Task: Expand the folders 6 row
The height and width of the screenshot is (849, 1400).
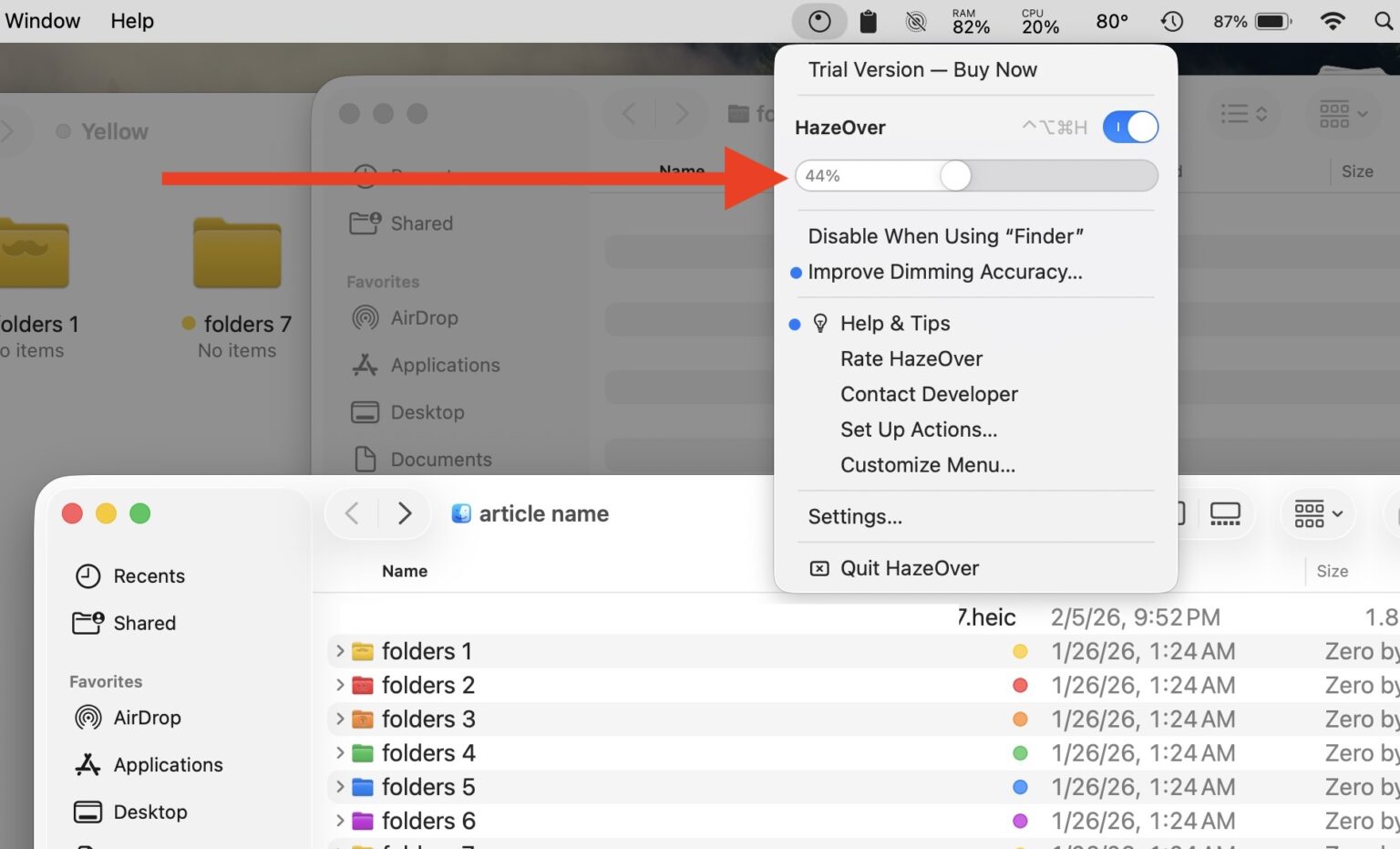Action: (x=340, y=821)
